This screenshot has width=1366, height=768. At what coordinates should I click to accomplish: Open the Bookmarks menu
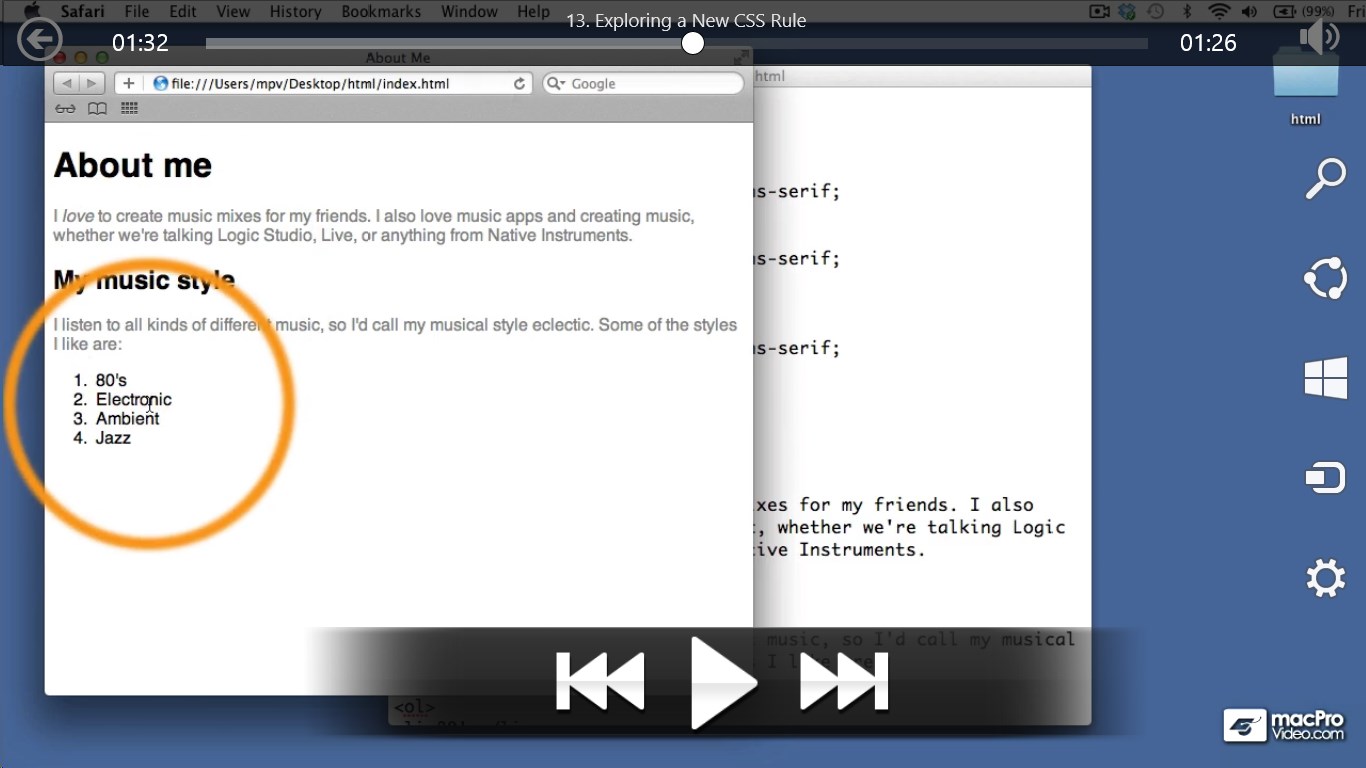click(381, 11)
